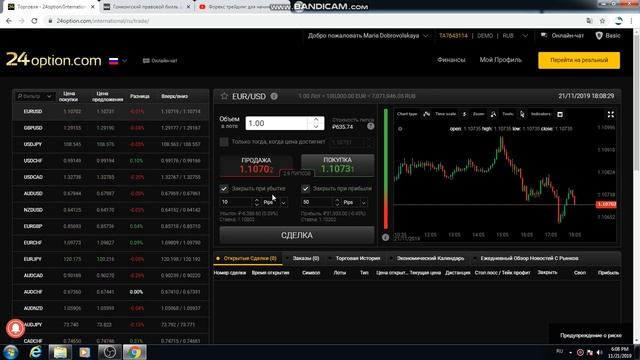This screenshot has height=360, width=640.
Task: Open Daily Market News Review tab
Action: coord(529,258)
